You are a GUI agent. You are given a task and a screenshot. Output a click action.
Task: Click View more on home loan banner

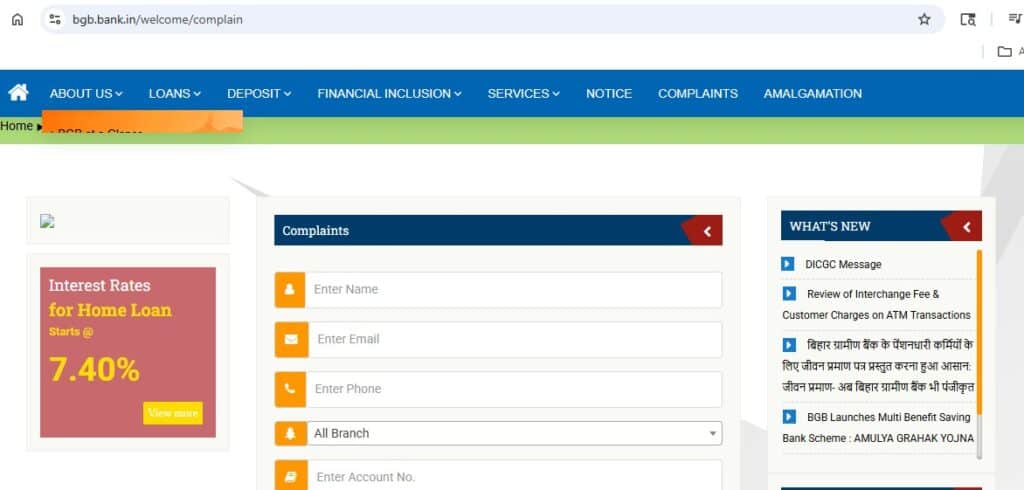[x=173, y=413]
